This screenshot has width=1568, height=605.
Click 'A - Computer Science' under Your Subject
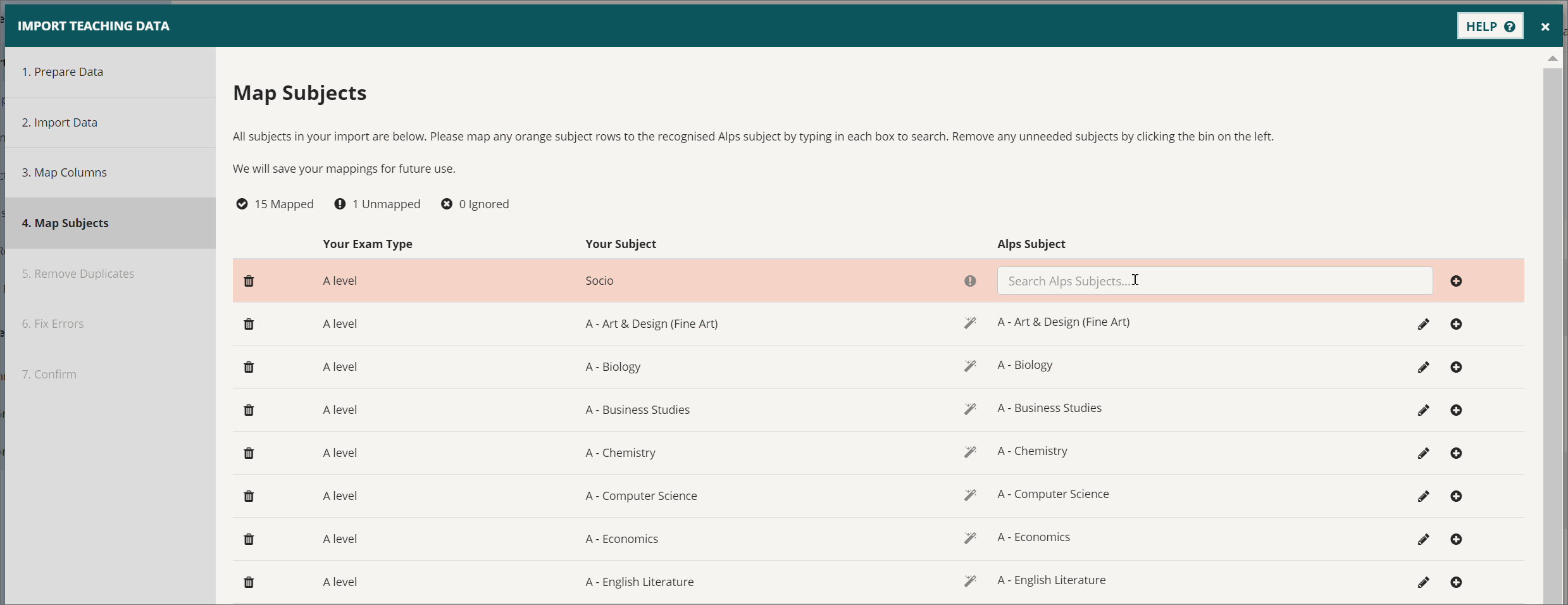[x=641, y=496]
